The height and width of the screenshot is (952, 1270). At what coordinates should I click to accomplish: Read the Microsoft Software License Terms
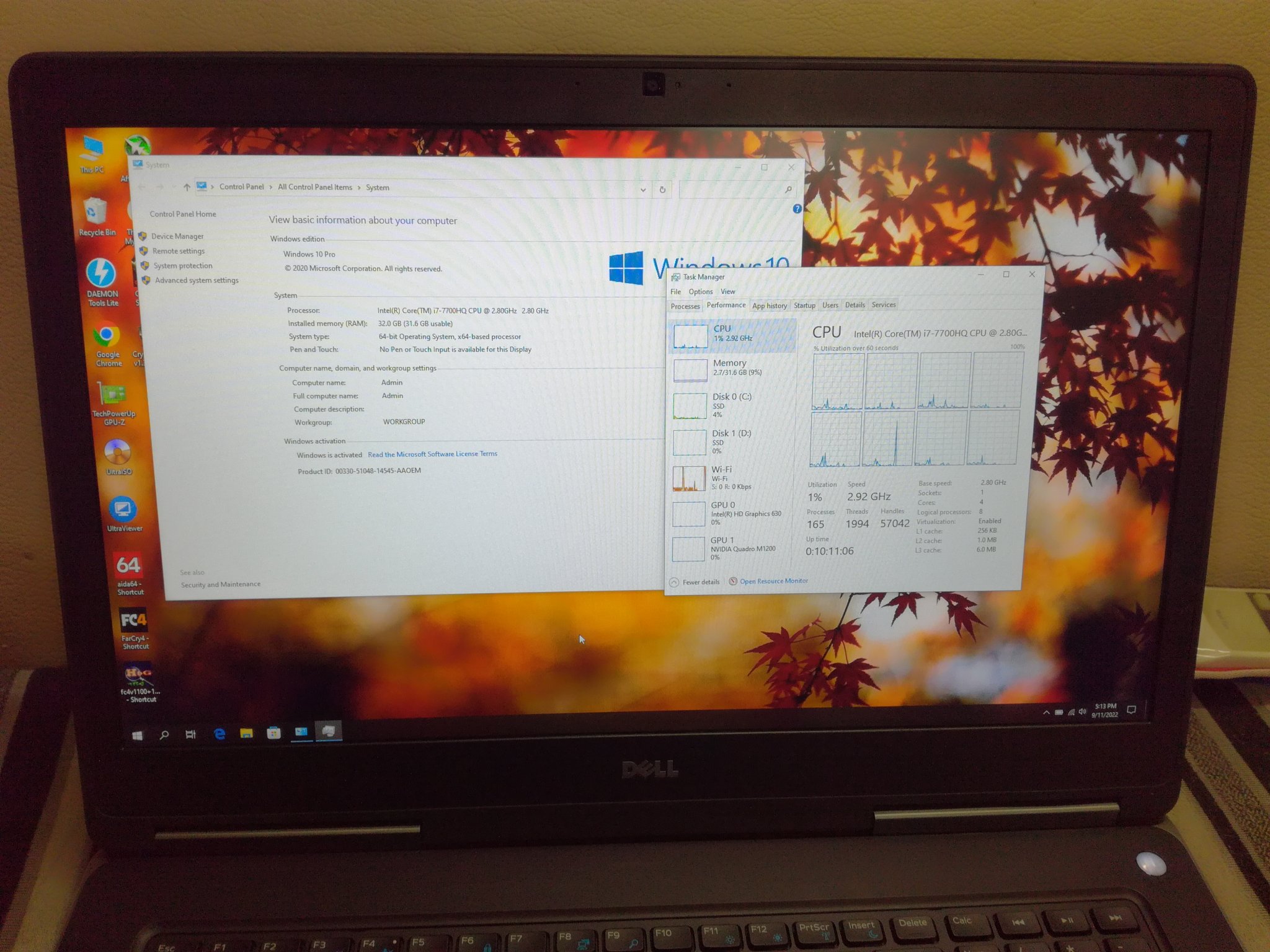click(432, 454)
